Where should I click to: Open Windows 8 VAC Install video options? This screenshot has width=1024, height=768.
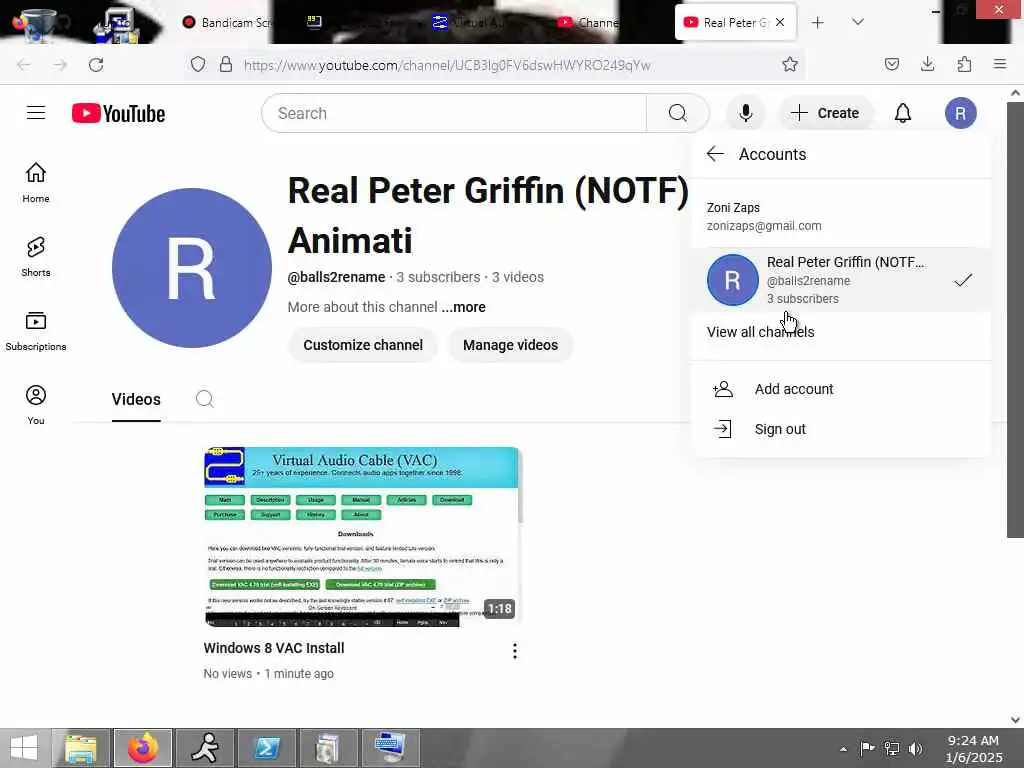click(x=515, y=650)
